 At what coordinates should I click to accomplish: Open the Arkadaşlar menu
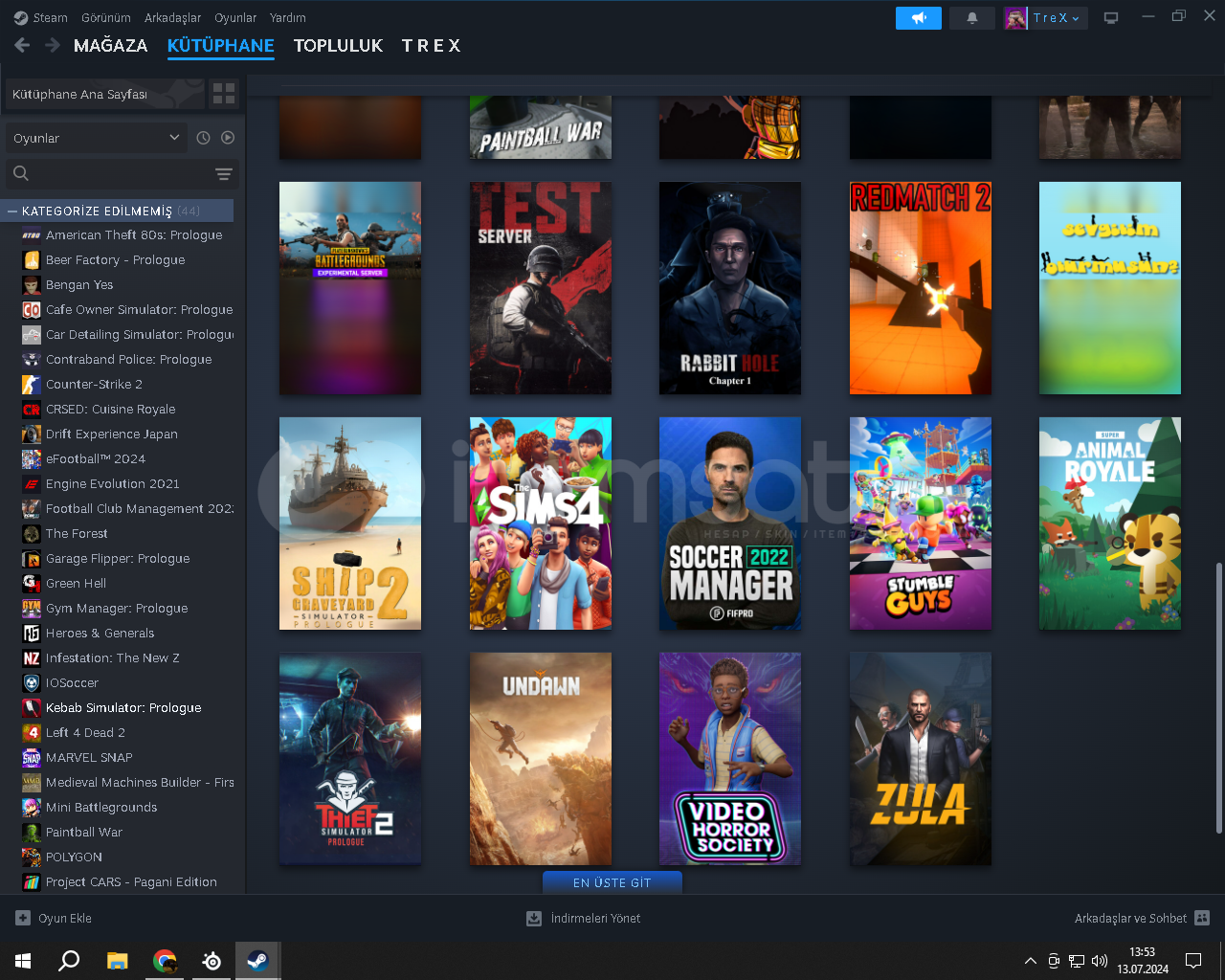point(173,17)
